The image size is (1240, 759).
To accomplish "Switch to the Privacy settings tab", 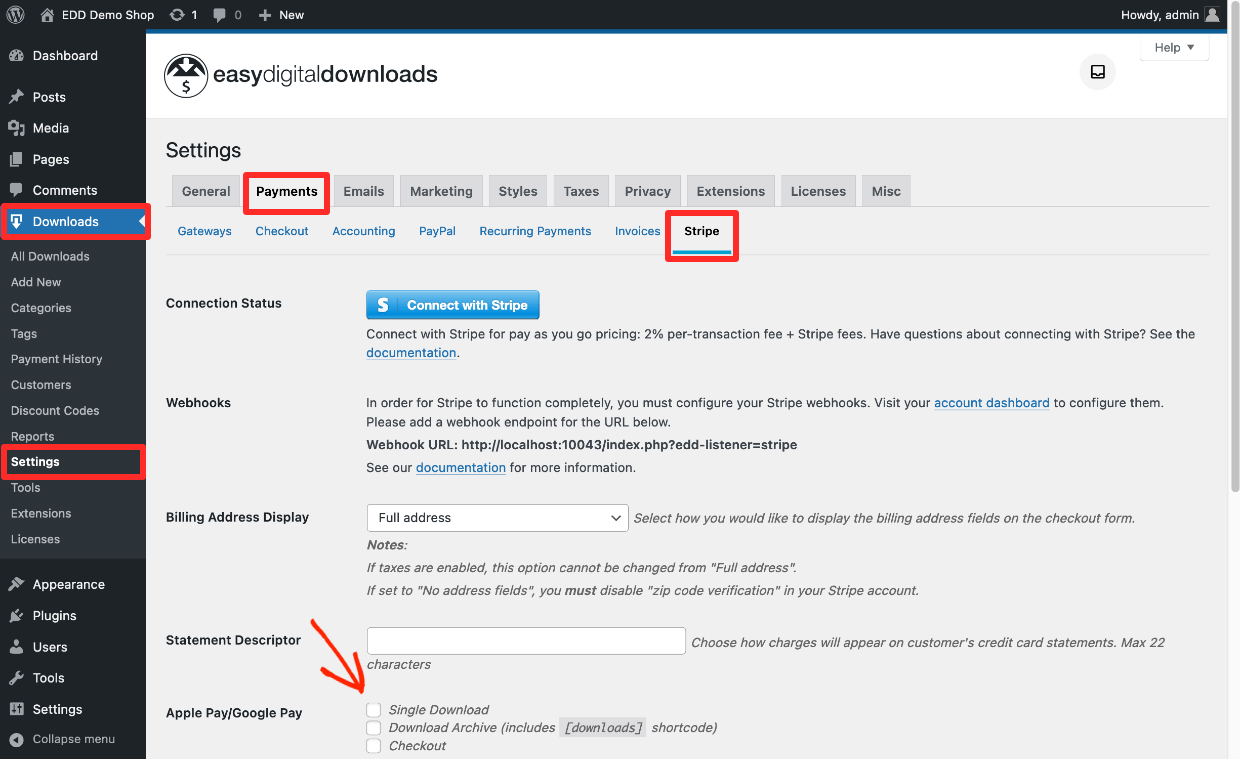I will (648, 191).
